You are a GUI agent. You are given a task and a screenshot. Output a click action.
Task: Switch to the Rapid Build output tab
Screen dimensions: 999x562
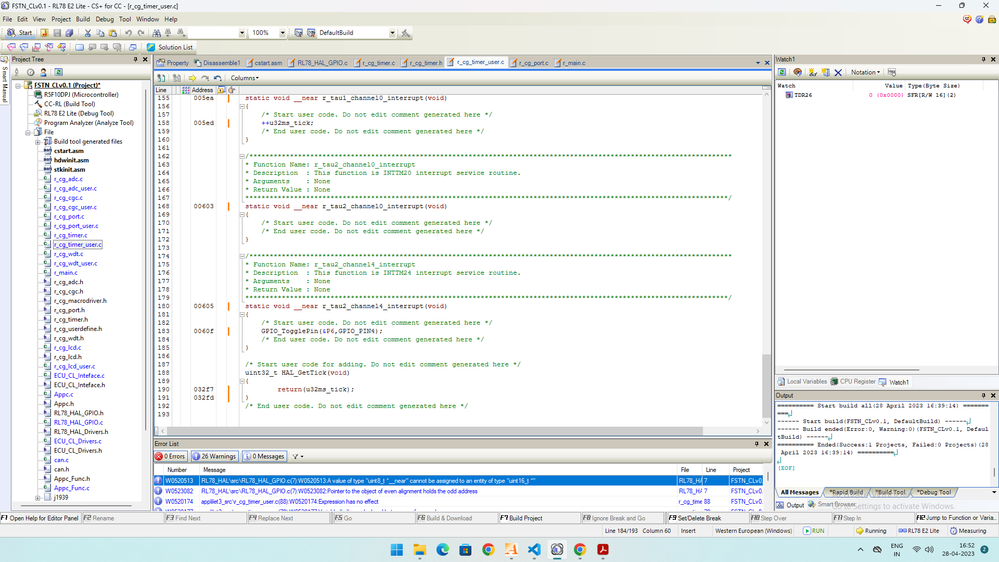[x=846, y=493]
